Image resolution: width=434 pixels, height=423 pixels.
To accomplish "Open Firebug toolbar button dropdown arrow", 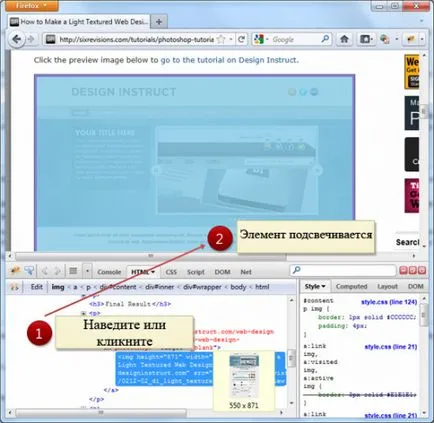I will pyautogui.click(x=422, y=39).
